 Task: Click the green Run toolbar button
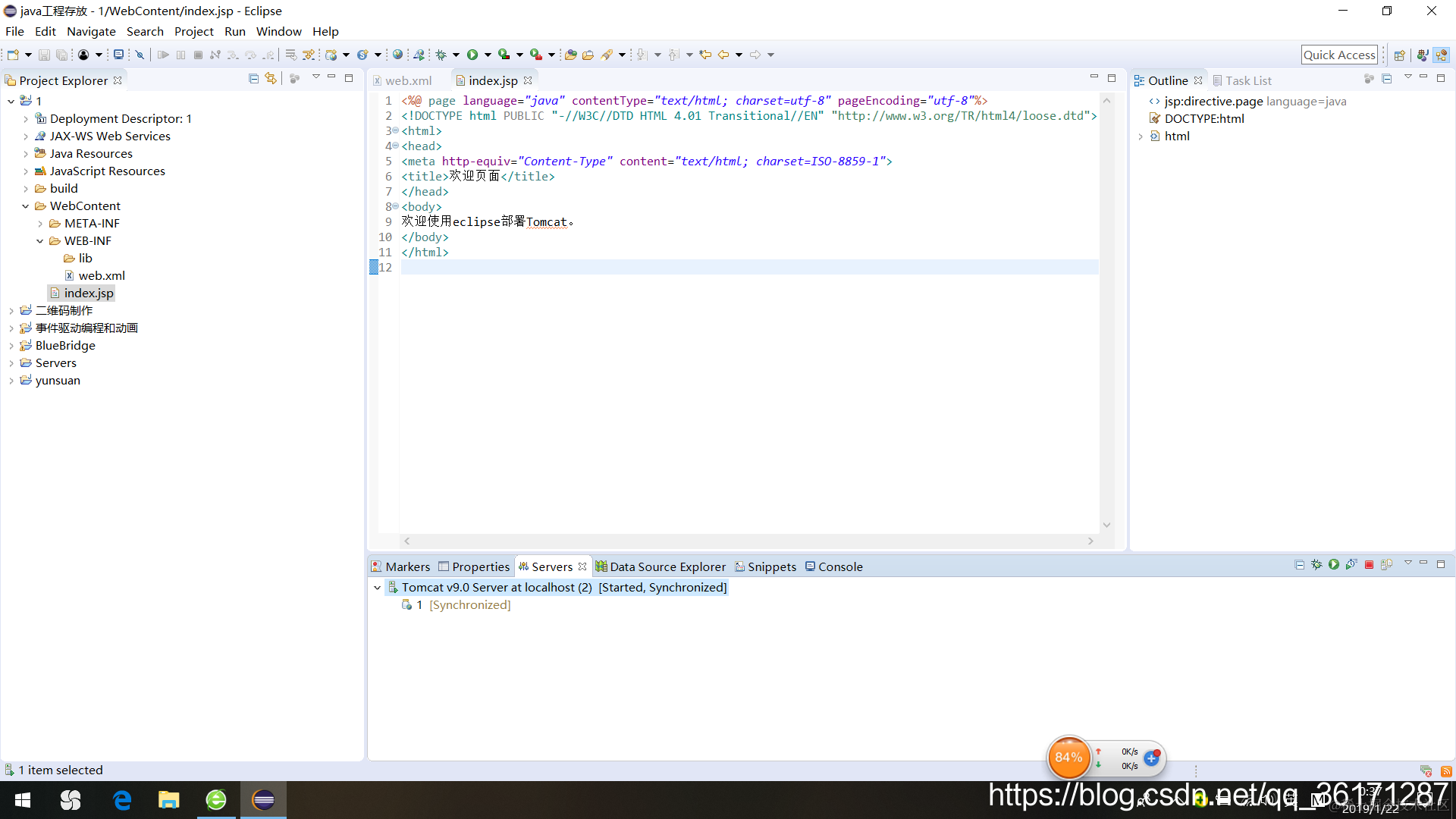[472, 55]
